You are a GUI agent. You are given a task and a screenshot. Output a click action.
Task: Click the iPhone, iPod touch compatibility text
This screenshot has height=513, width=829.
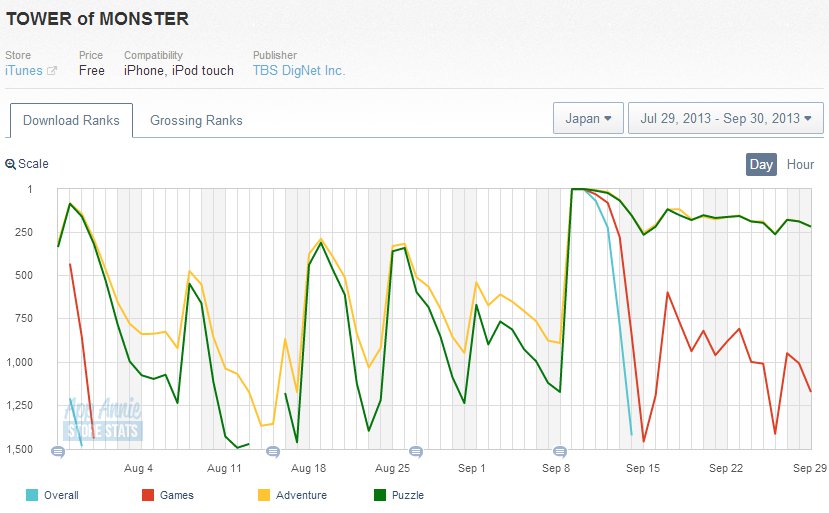click(179, 70)
